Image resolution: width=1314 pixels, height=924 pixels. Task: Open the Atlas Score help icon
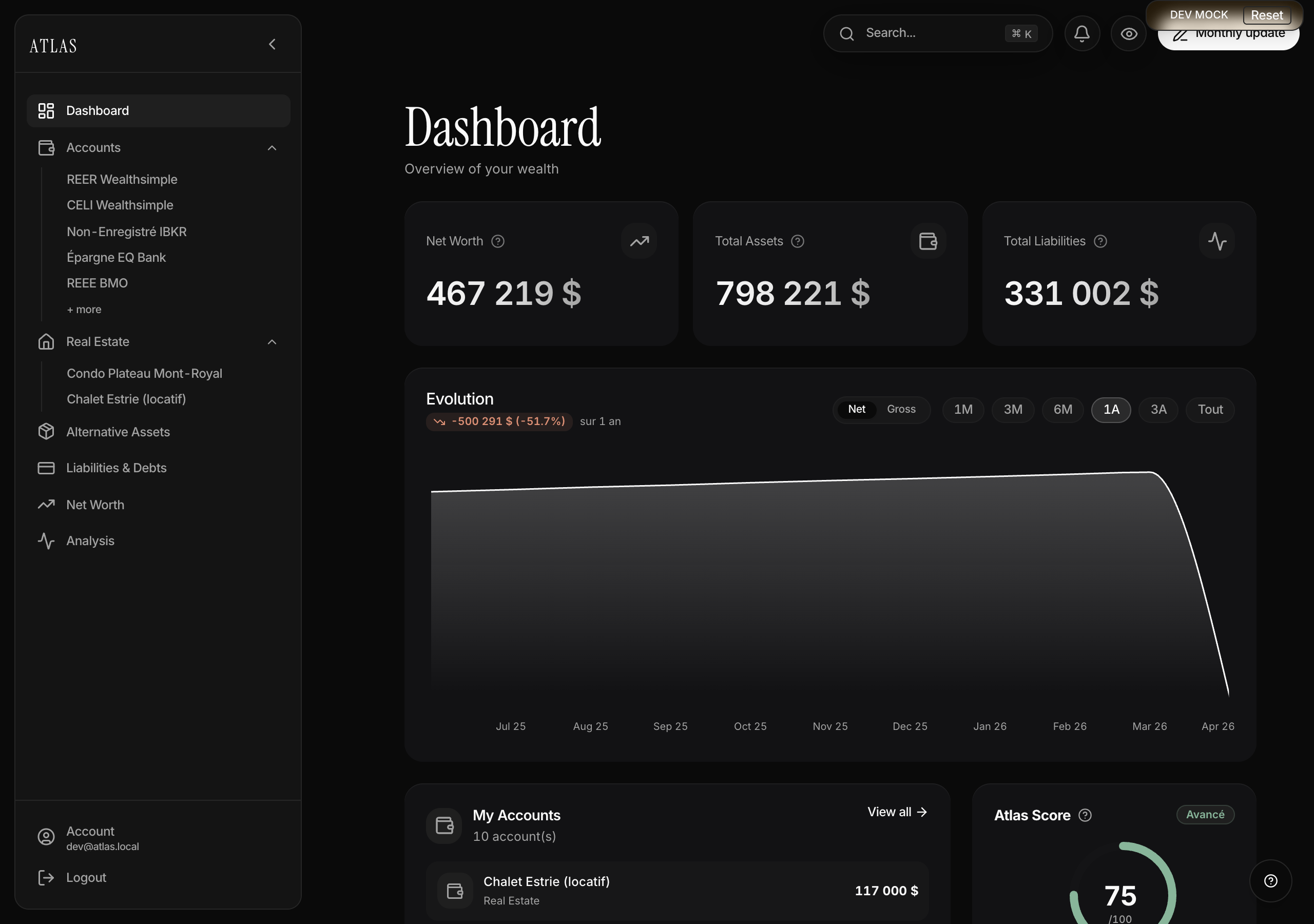click(x=1085, y=815)
